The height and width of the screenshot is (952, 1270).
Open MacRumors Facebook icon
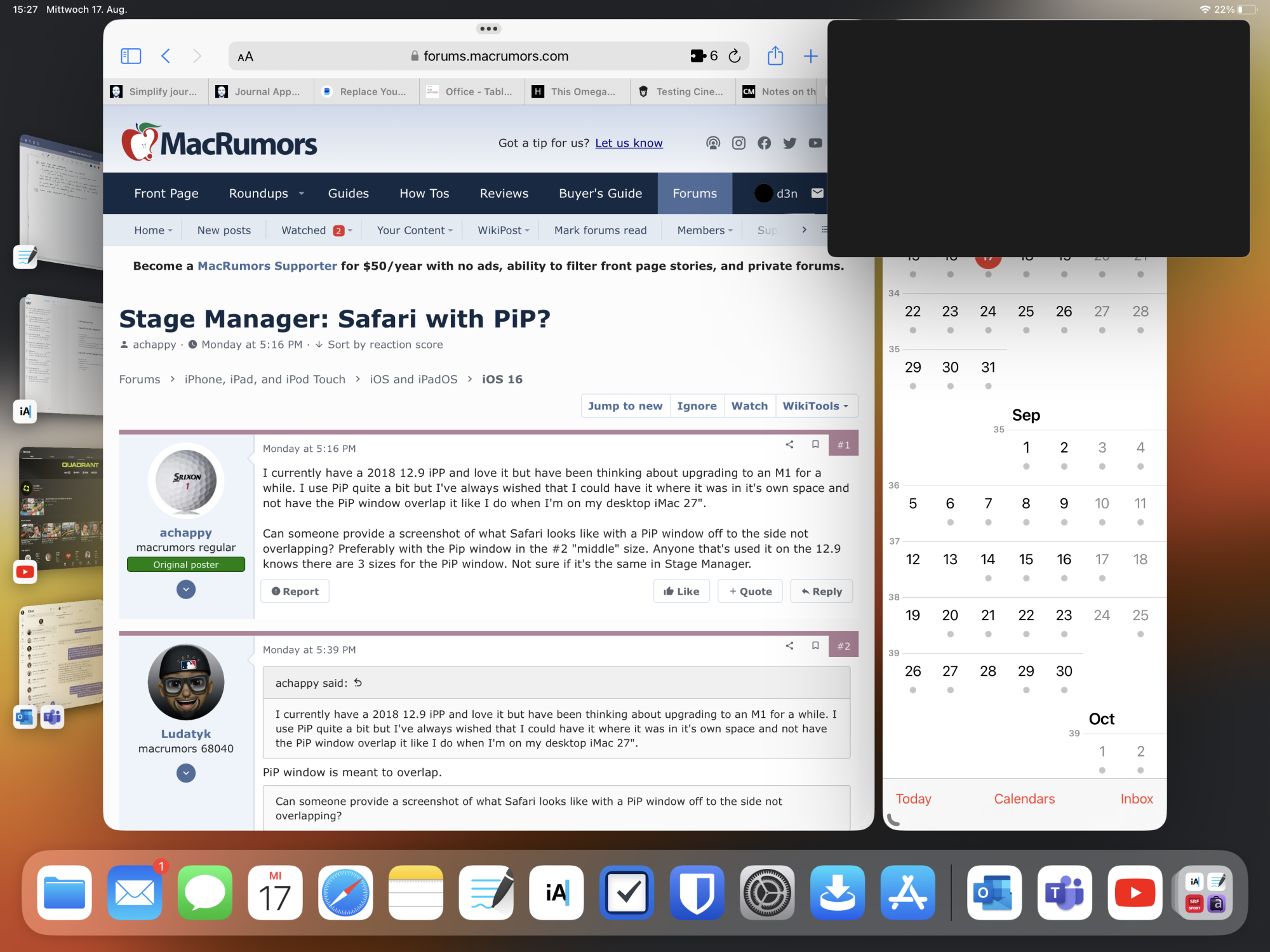(x=764, y=143)
